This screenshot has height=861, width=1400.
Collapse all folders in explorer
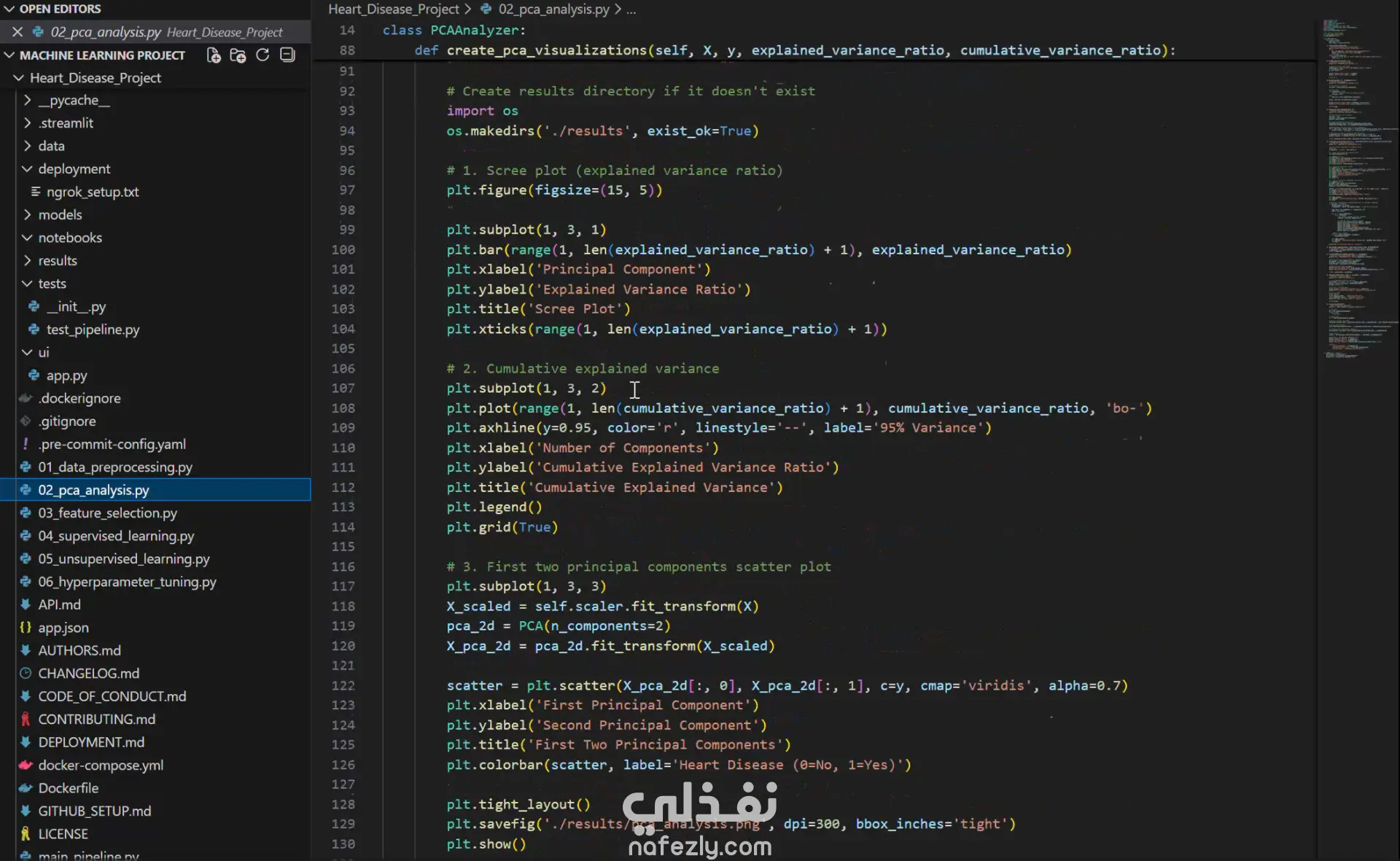click(x=287, y=55)
